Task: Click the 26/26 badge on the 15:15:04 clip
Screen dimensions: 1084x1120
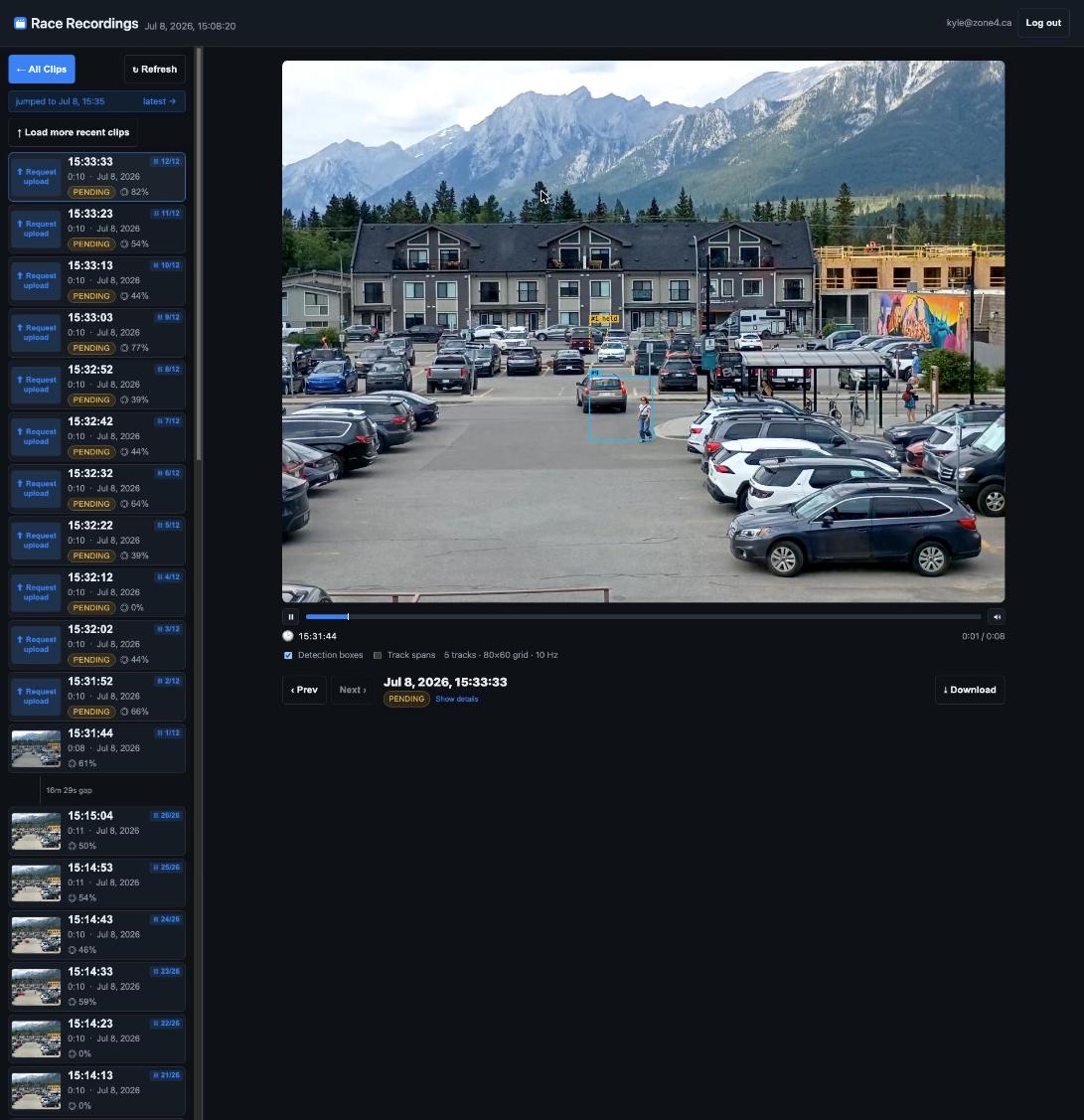Action: [166, 816]
